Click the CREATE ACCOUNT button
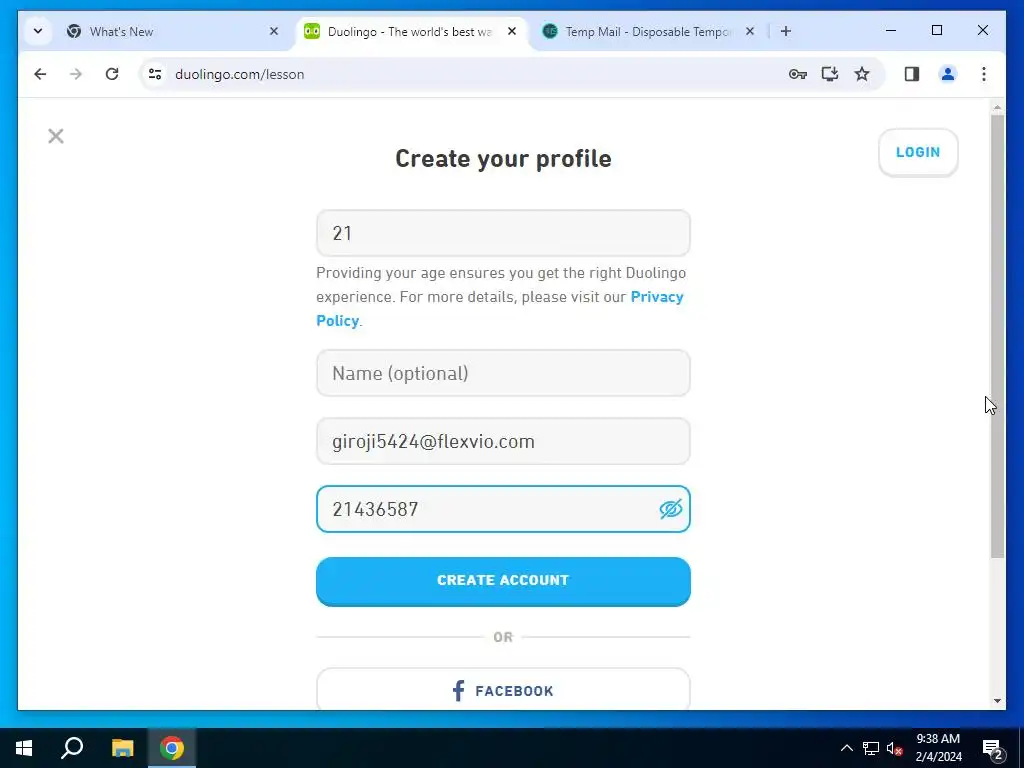Image resolution: width=1024 pixels, height=768 pixels. pyautogui.click(x=503, y=581)
